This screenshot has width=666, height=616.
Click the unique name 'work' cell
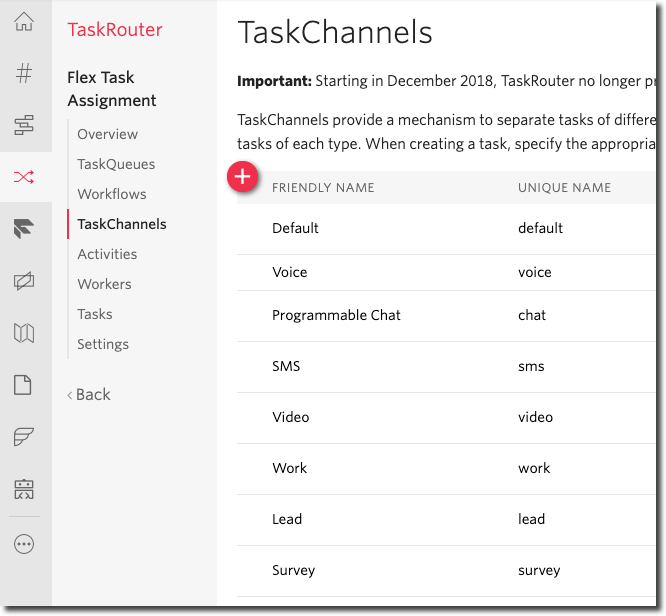click(534, 469)
